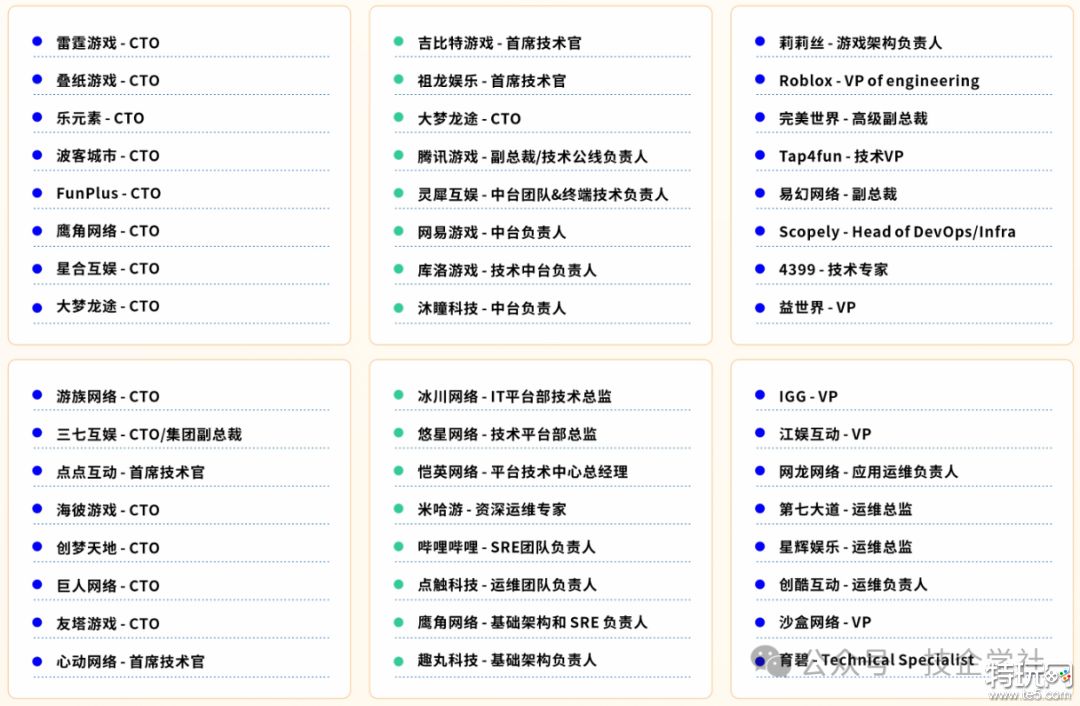Select 恺英网络 - 平台技术中心总经理 entry
This screenshot has height=706, width=1080.
pyautogui.click(x=522, y=471)
